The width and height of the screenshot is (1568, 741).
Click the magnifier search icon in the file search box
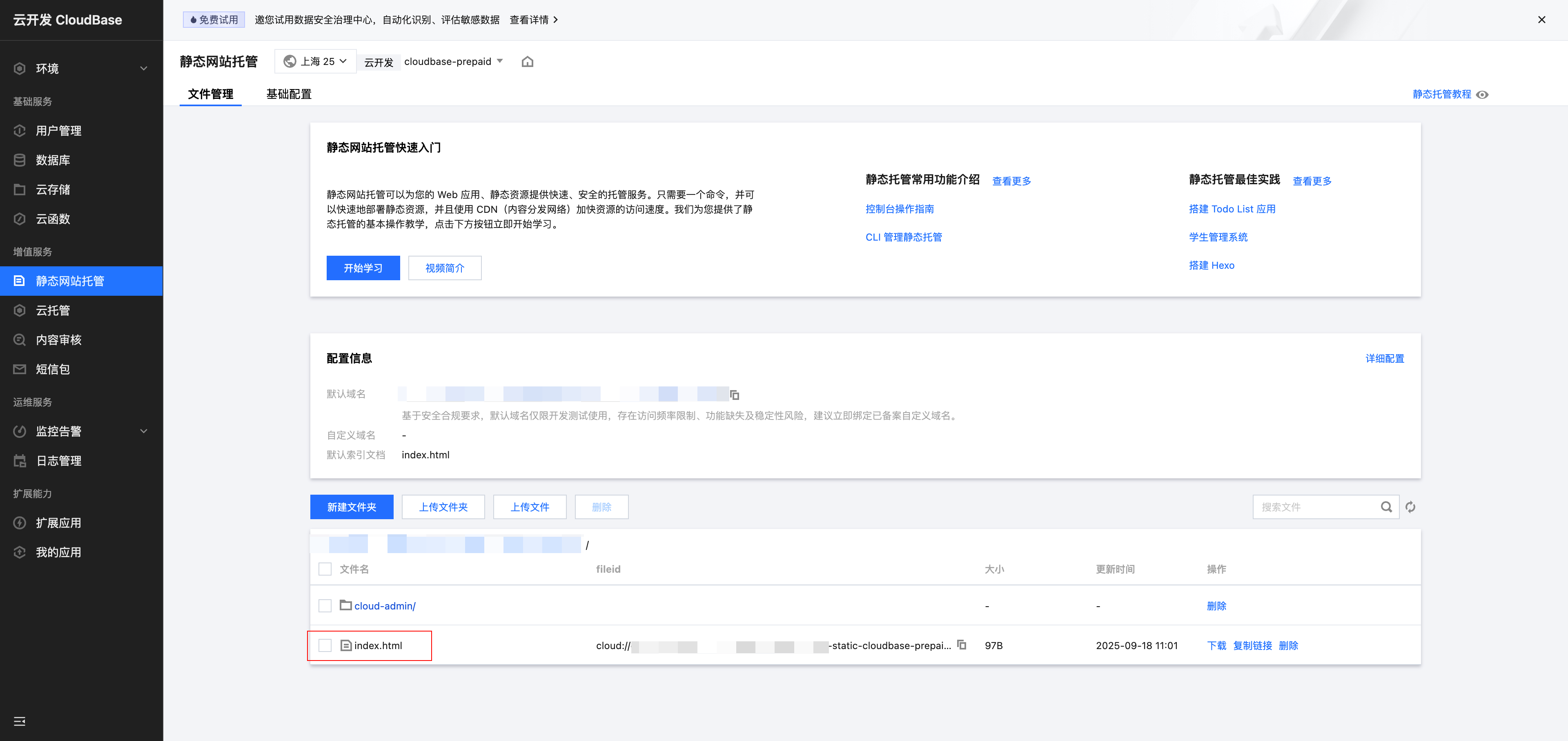coord(1386,507)
